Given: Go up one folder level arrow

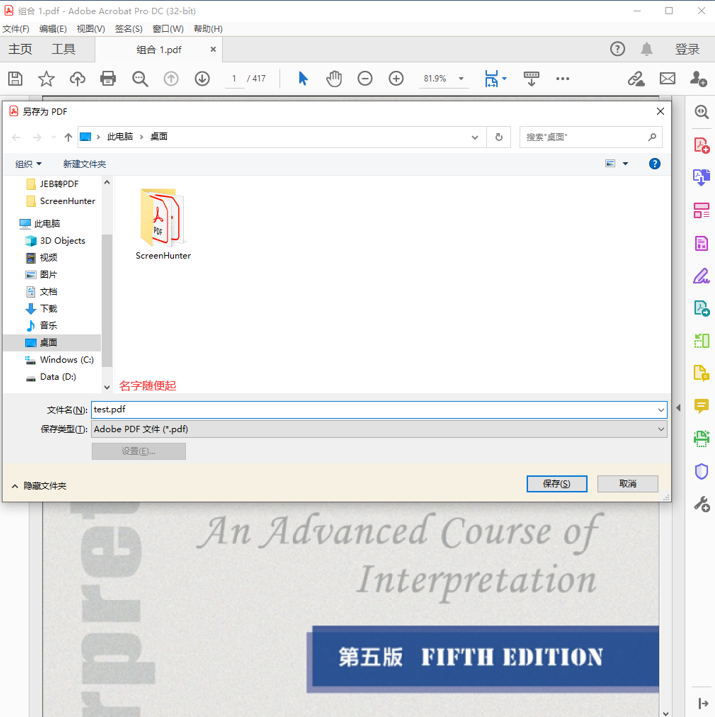Looking at the screenshot, I should tap(68, 137).
